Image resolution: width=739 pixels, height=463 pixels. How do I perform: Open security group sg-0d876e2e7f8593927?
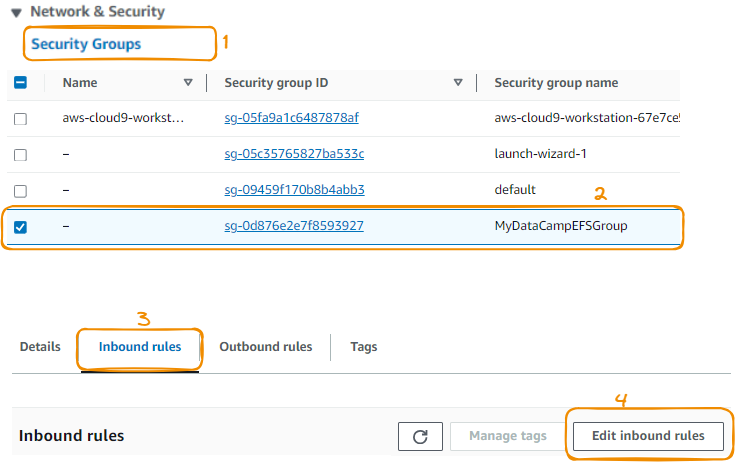click(x=294, y=226)
